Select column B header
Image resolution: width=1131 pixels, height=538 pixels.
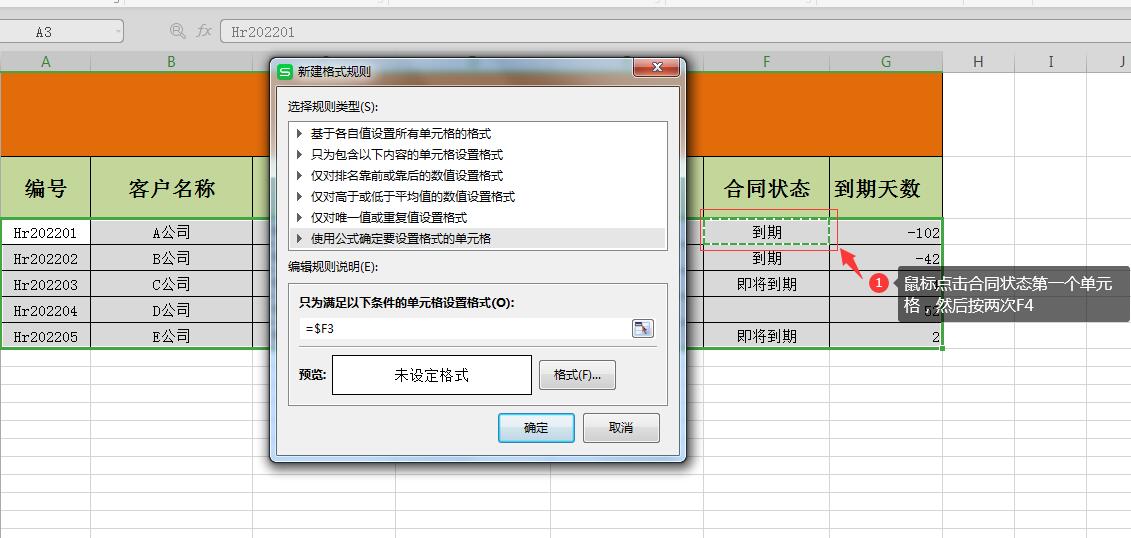[x=172, y=62]
